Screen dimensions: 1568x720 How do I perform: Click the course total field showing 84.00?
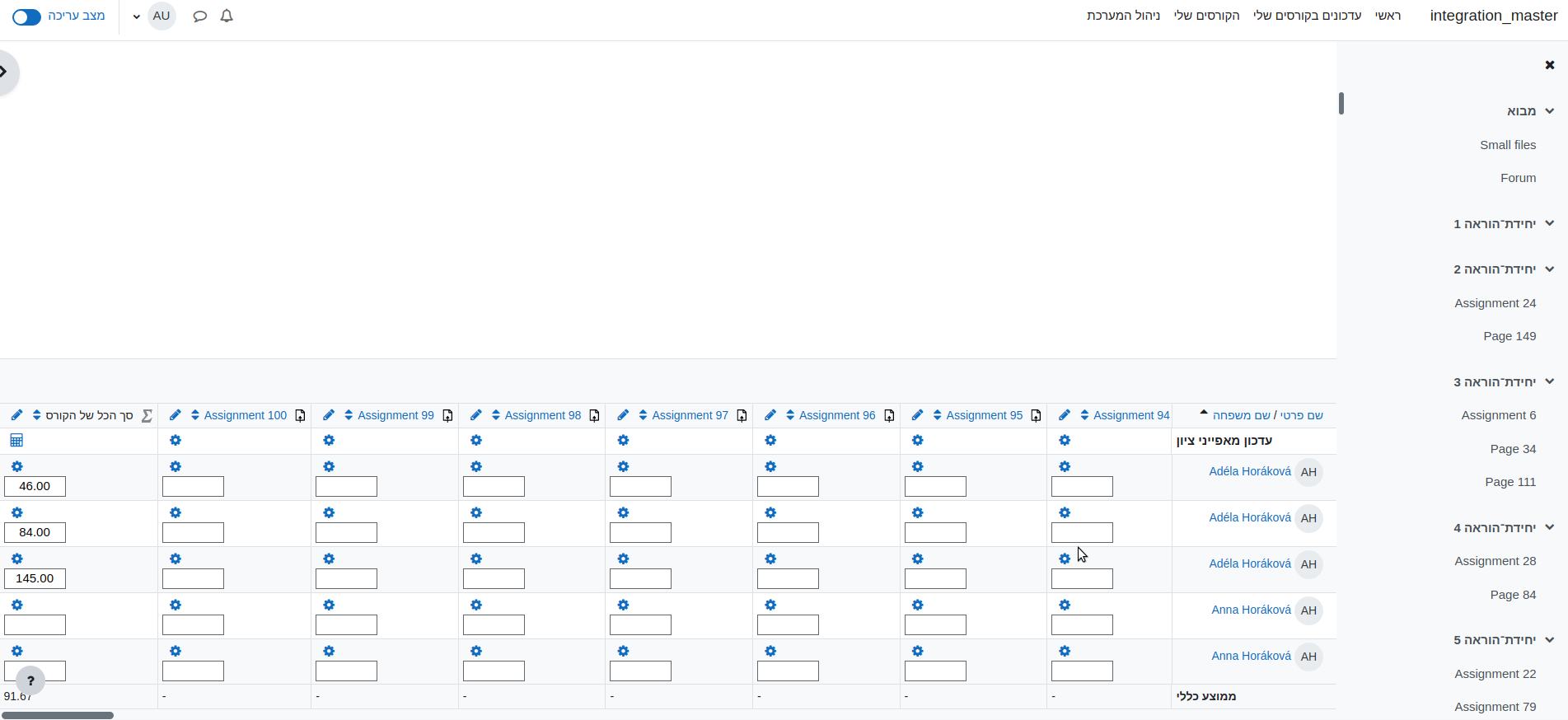pos(35,532)
